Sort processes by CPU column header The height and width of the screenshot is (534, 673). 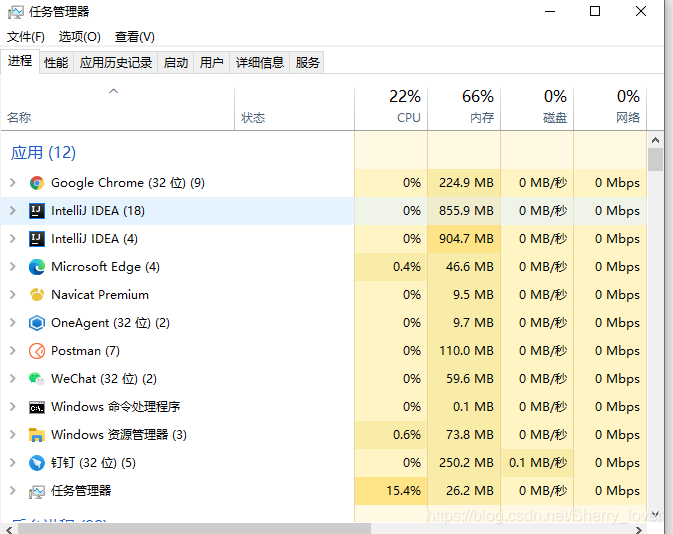391,107
